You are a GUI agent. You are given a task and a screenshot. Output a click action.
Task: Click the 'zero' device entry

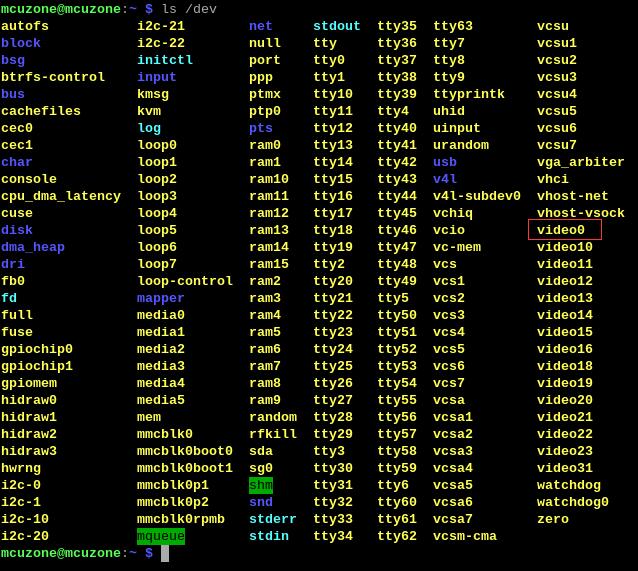point(553,519)
